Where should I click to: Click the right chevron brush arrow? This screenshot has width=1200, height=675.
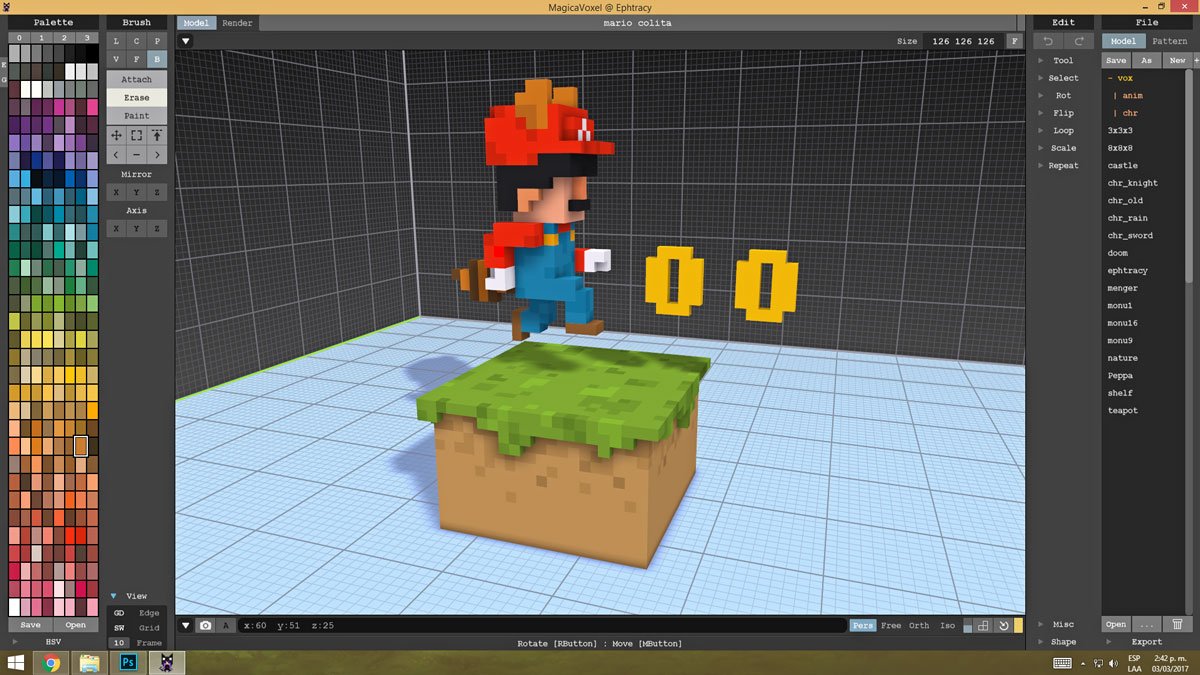[157, 155]
